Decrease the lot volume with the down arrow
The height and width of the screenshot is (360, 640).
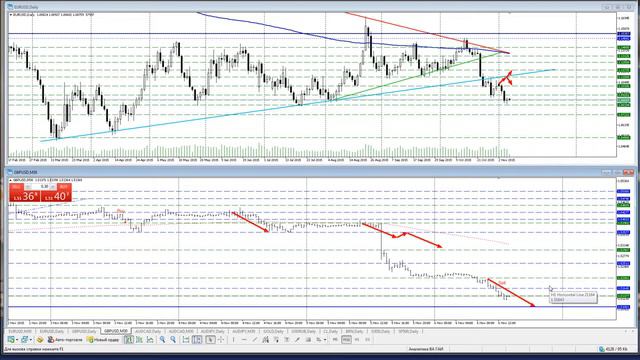[29, 187]
